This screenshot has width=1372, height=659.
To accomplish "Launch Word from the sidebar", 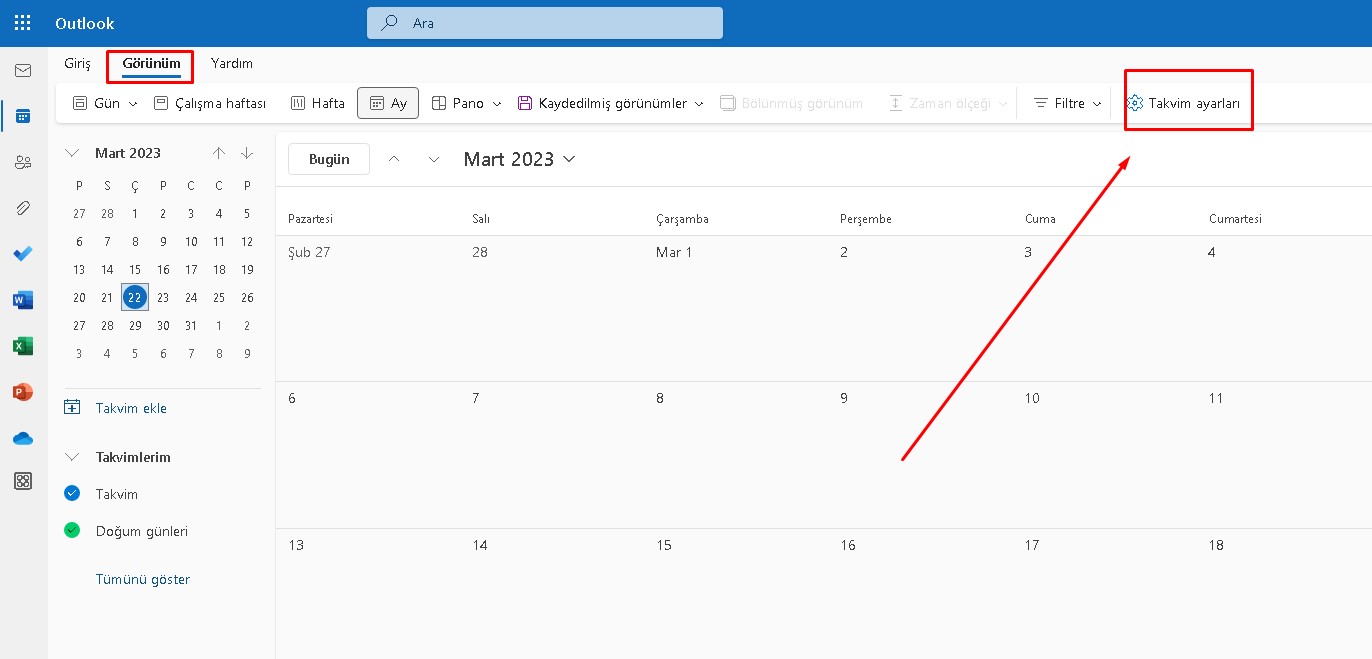I will pyautogui.click(x=22, y=300).
